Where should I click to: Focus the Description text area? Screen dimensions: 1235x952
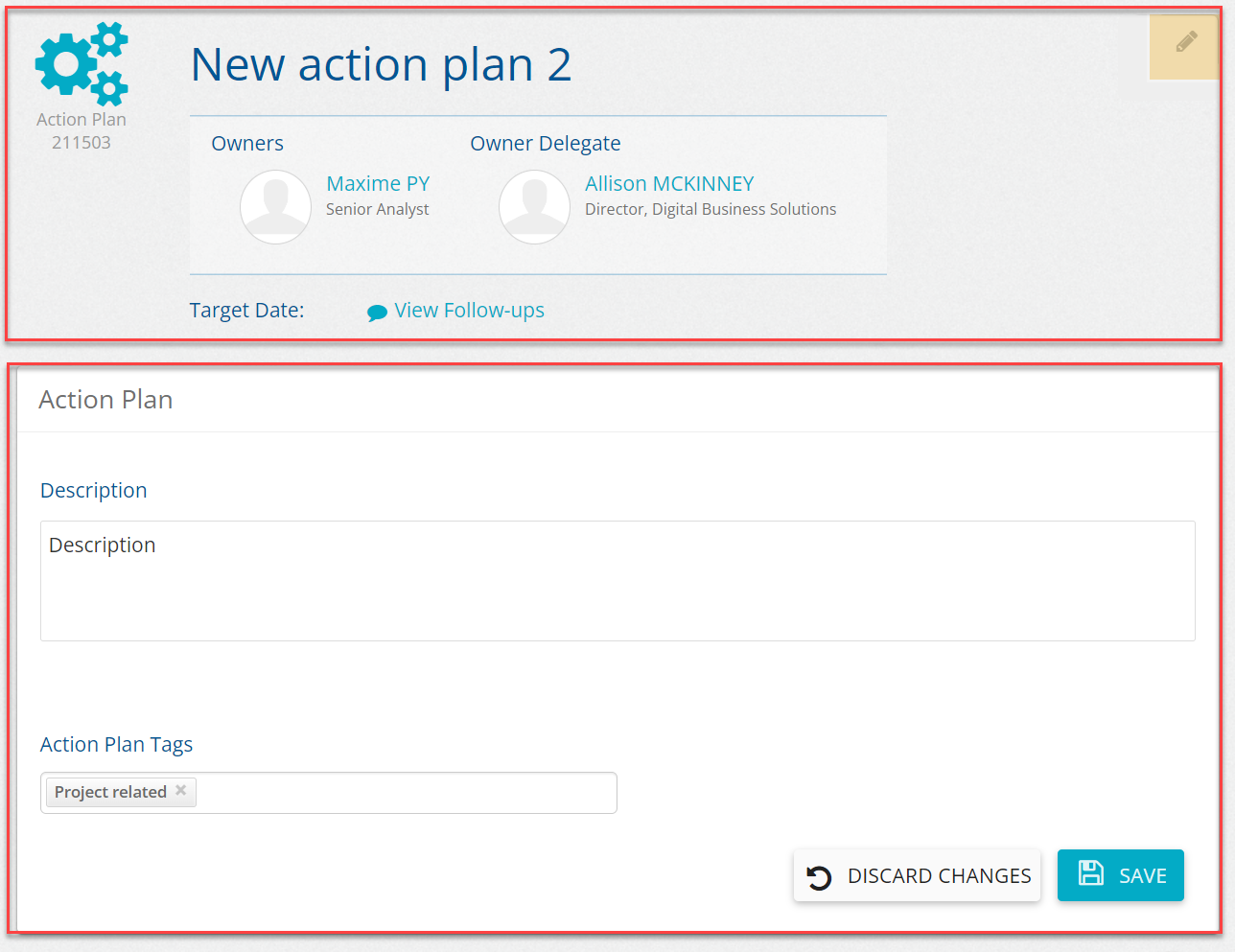point(617,581)
